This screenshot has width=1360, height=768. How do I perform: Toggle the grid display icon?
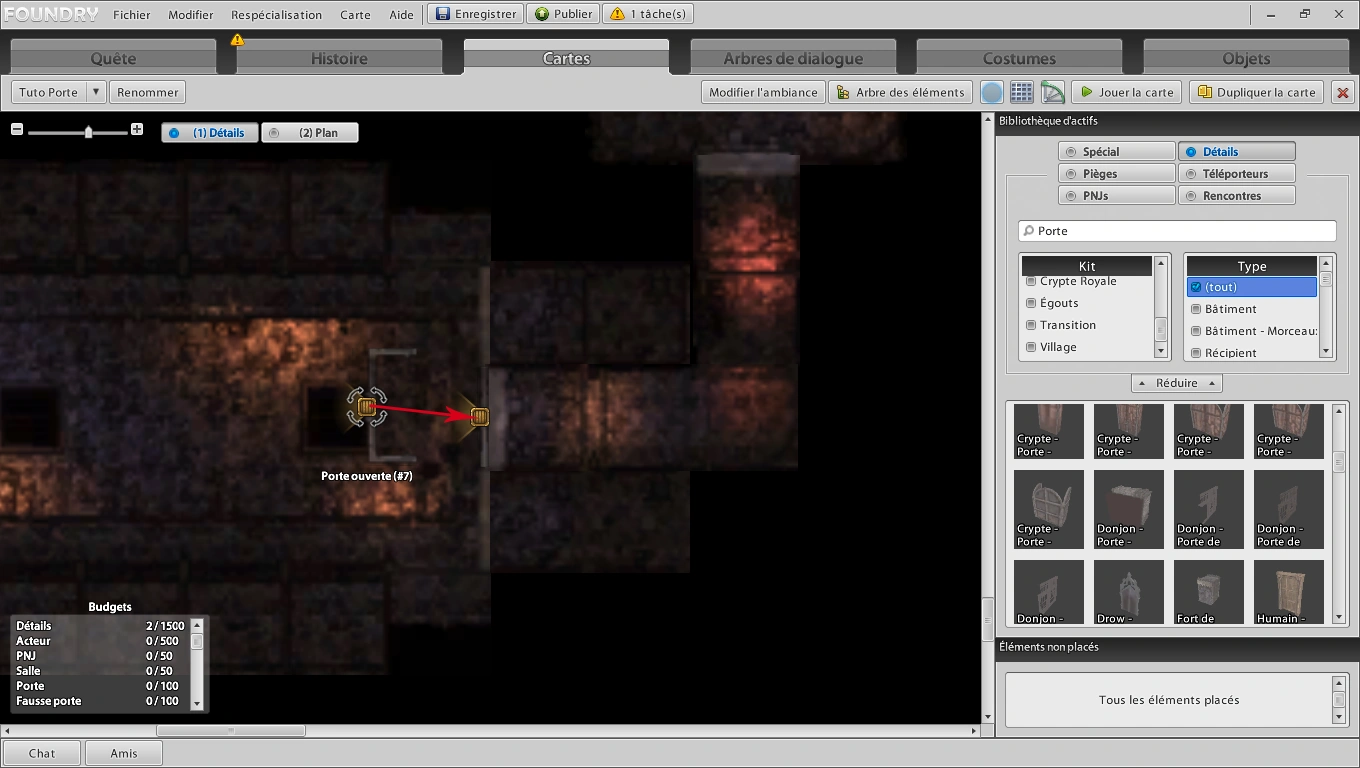tap(1021, 92)
